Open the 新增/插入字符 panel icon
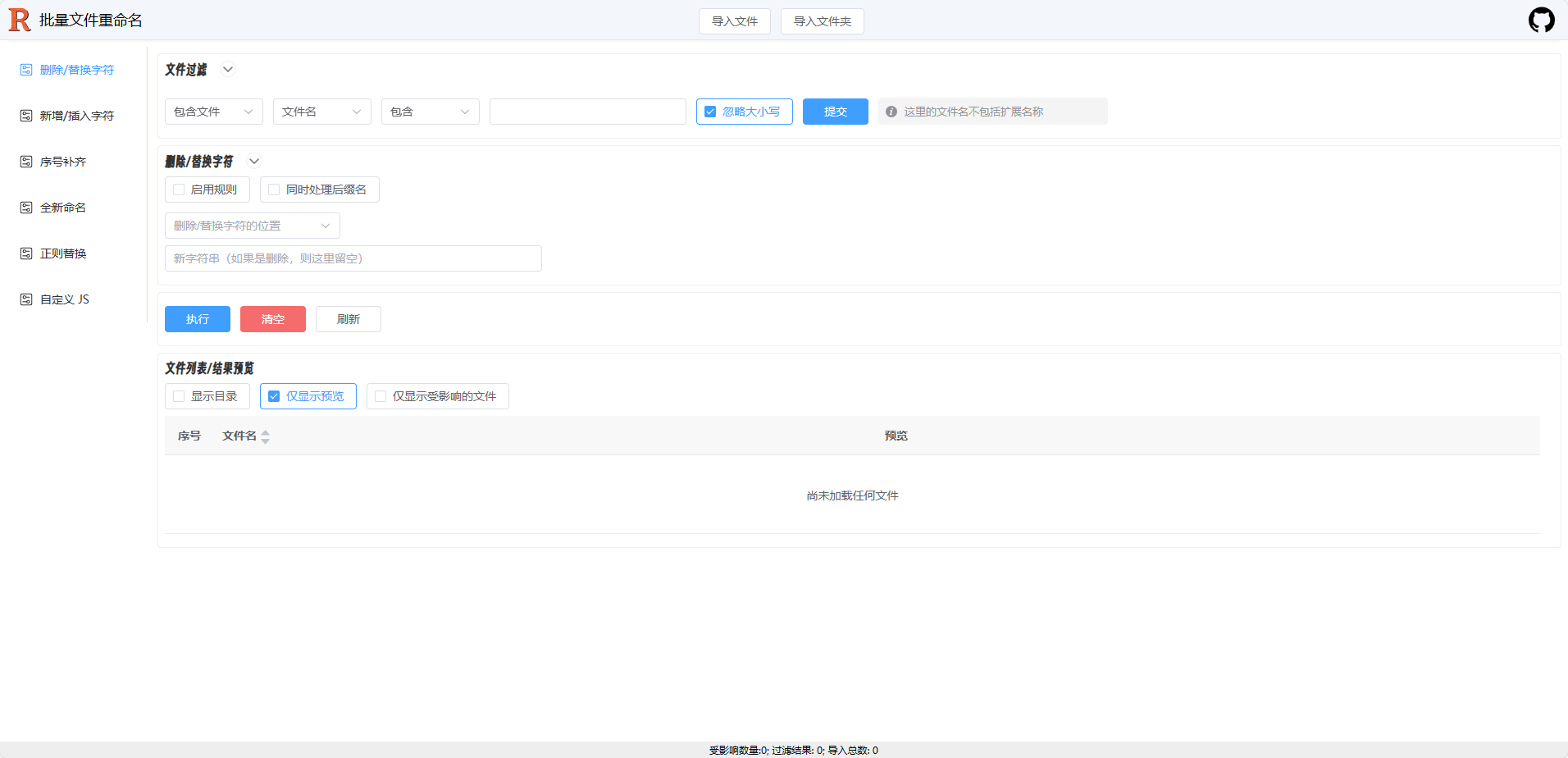This screenshot has height=758, width=1568. click(x=25, y=116)
